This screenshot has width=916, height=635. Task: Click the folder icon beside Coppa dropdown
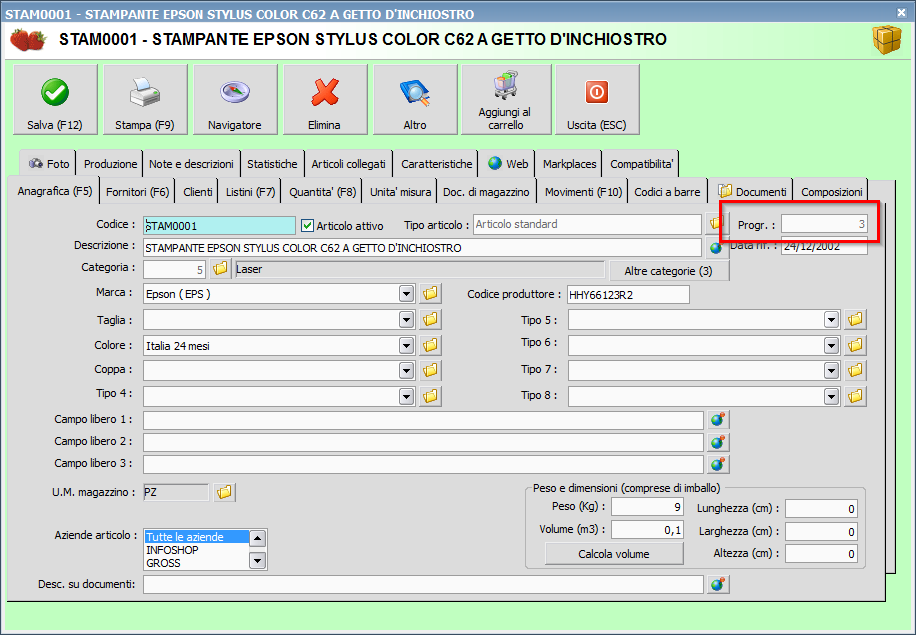[431, 370]
